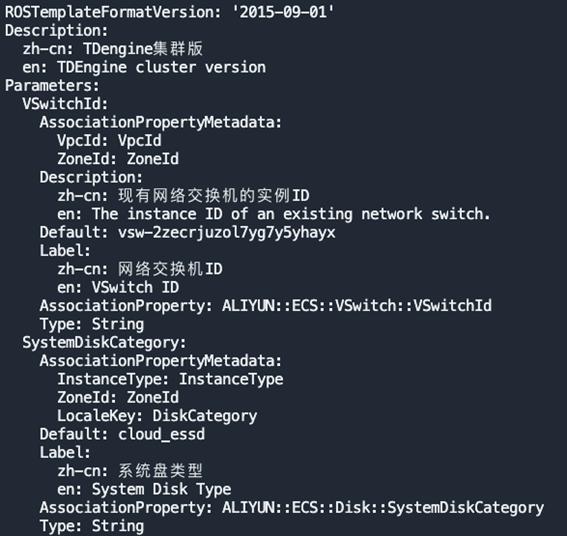Select the date value '2015-09-01'
Image resolution: width=567 pixels, height=536 pixels.
coord(283,12)
